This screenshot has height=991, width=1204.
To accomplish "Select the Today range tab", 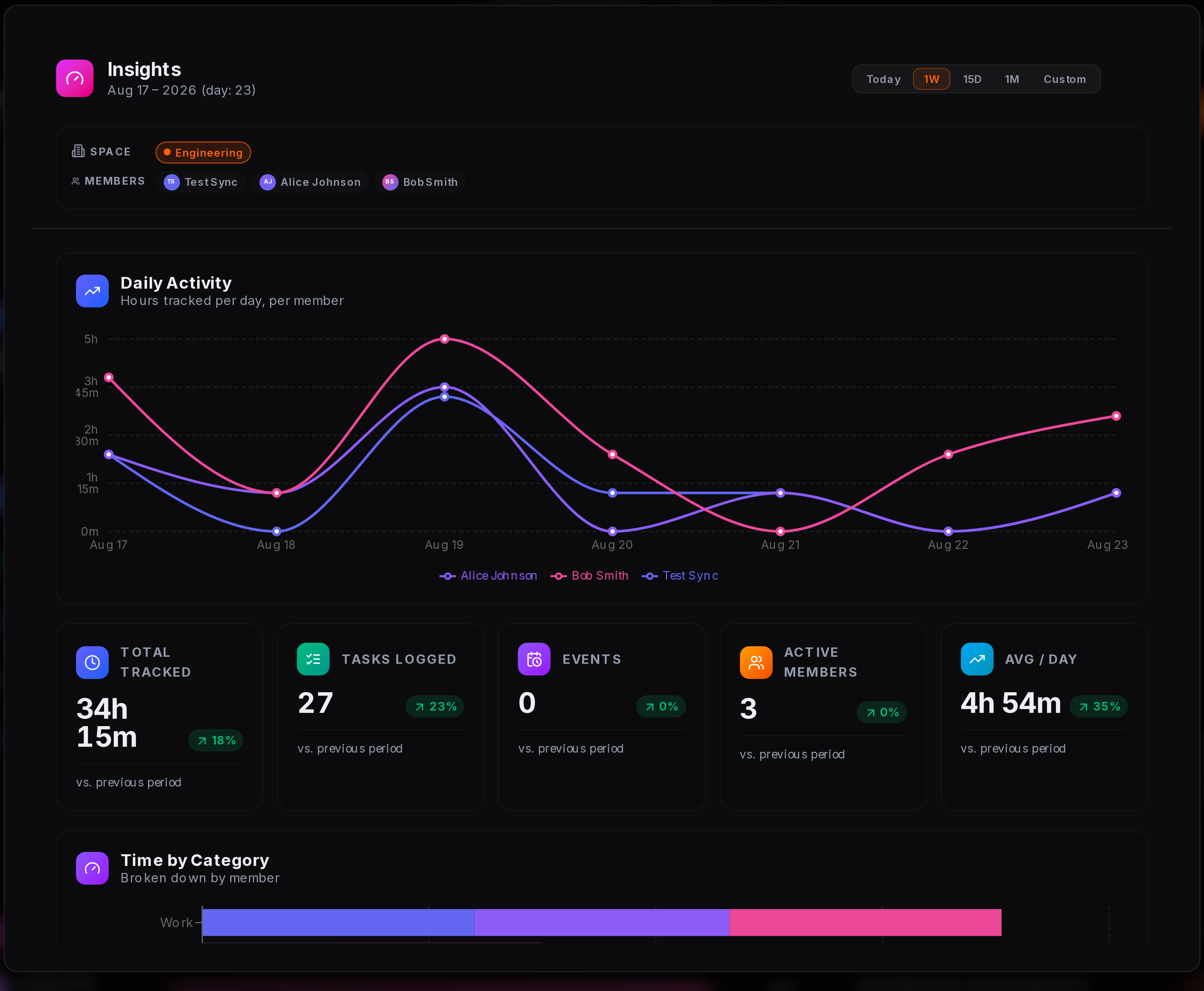I will pos(883,79).
